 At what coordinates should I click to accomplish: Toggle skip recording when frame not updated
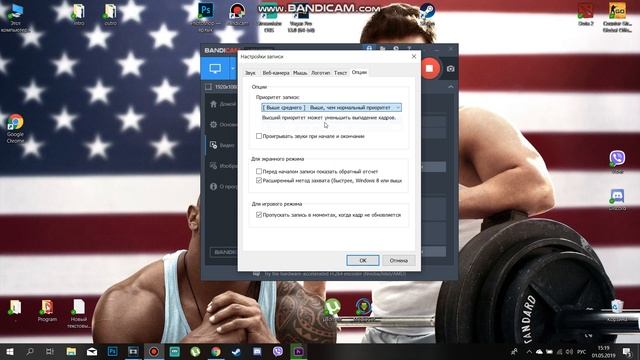tap(259, 215)
